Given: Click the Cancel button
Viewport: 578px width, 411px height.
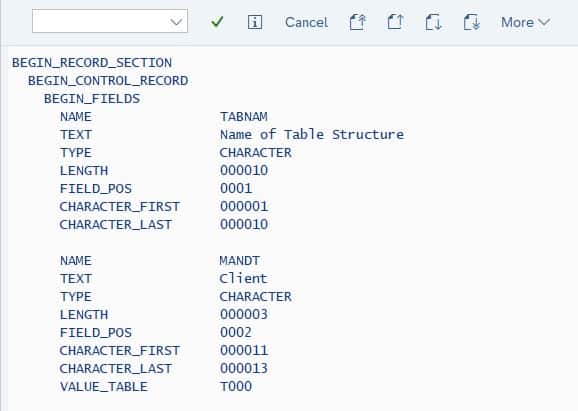Looking at the screenshot, I should [306, 22].
